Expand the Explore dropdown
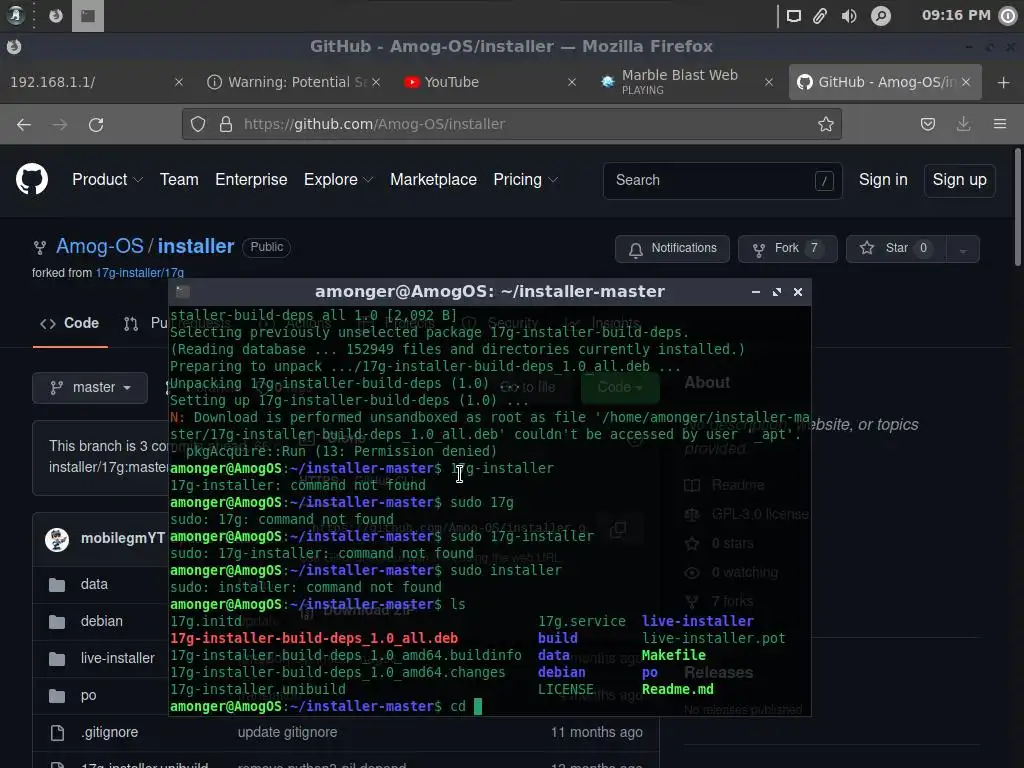Screen dimensions: 1024x768 [338, 180]
